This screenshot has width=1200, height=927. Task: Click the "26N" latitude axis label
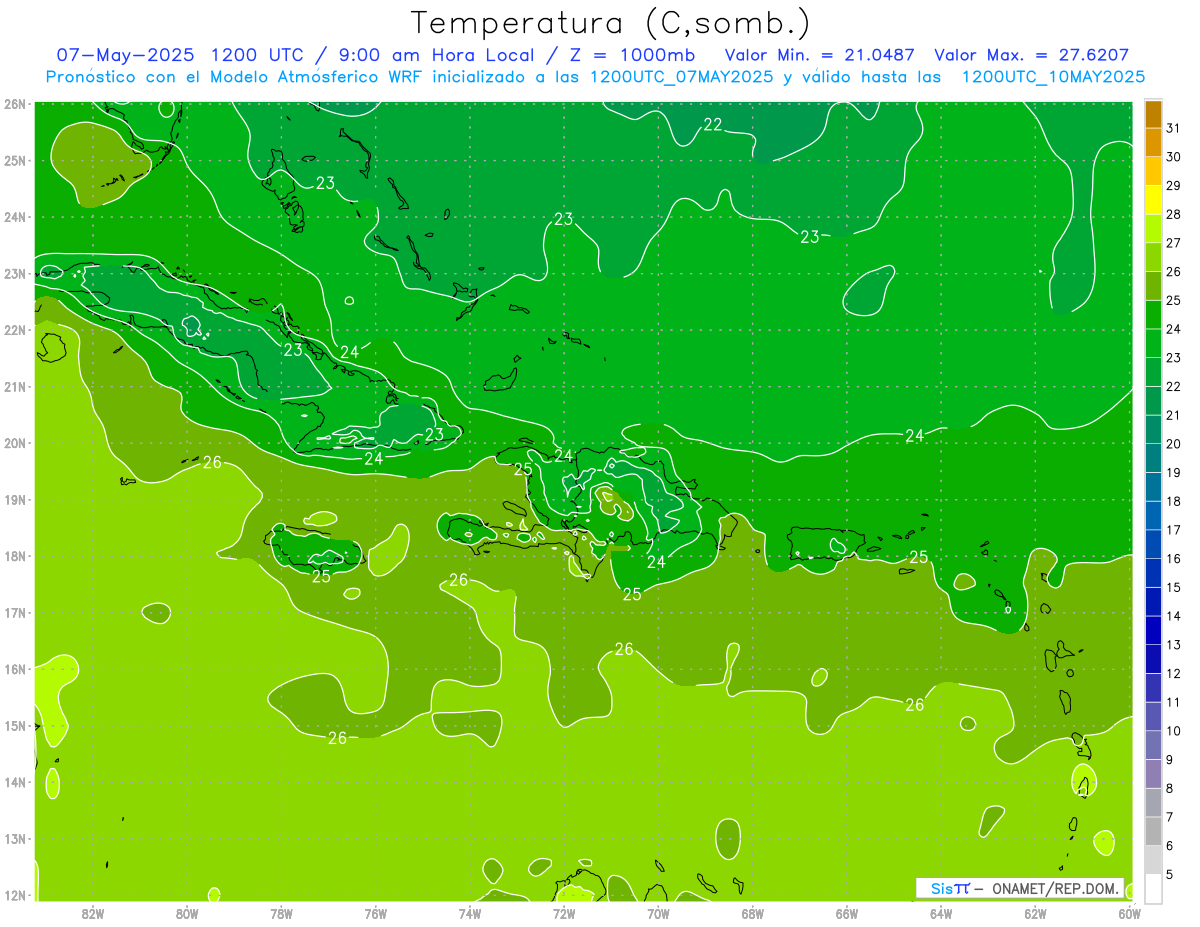point(14,104)
